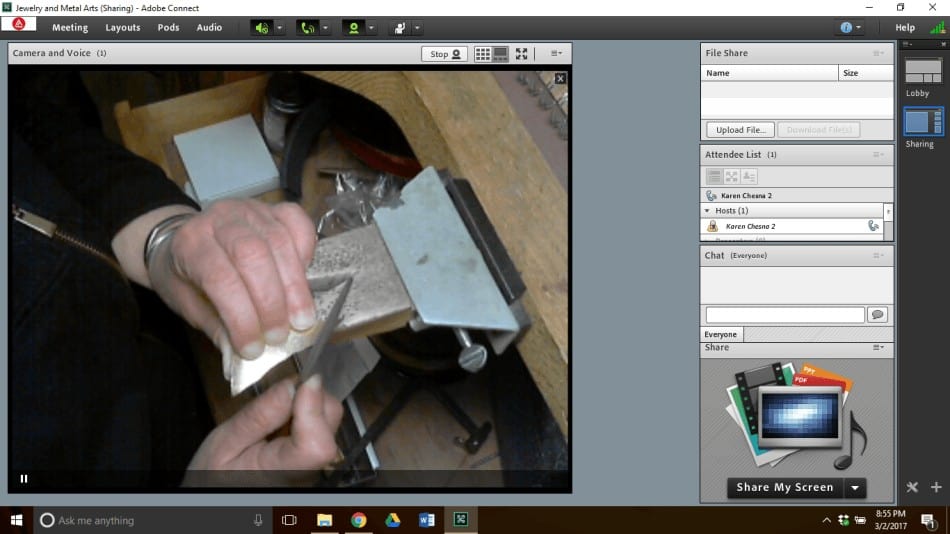950x534 pixels.
Task: Sort files by Size column
Action: [x=866, y=73]
